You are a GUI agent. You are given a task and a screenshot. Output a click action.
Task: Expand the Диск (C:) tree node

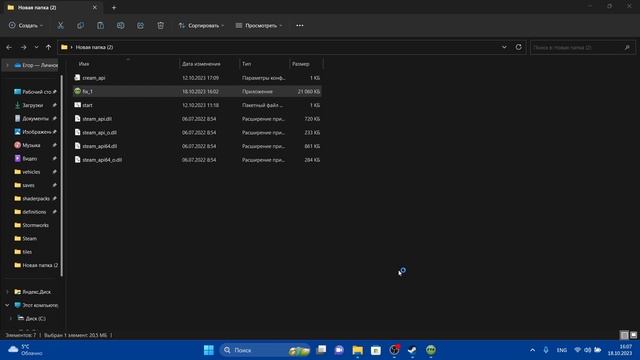[x=11, y=318]
